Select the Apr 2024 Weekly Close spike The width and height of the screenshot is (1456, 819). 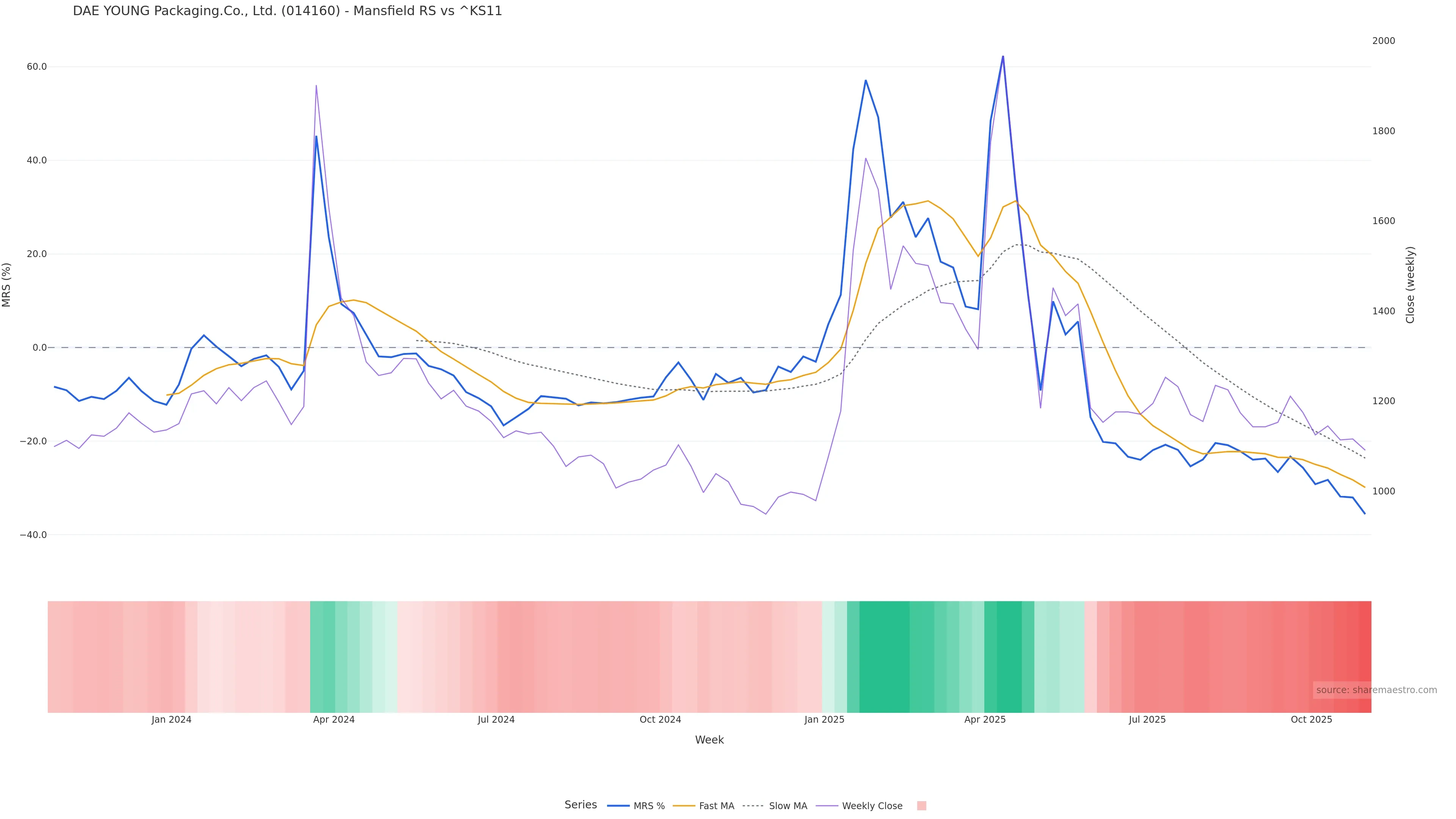(316, 86)
